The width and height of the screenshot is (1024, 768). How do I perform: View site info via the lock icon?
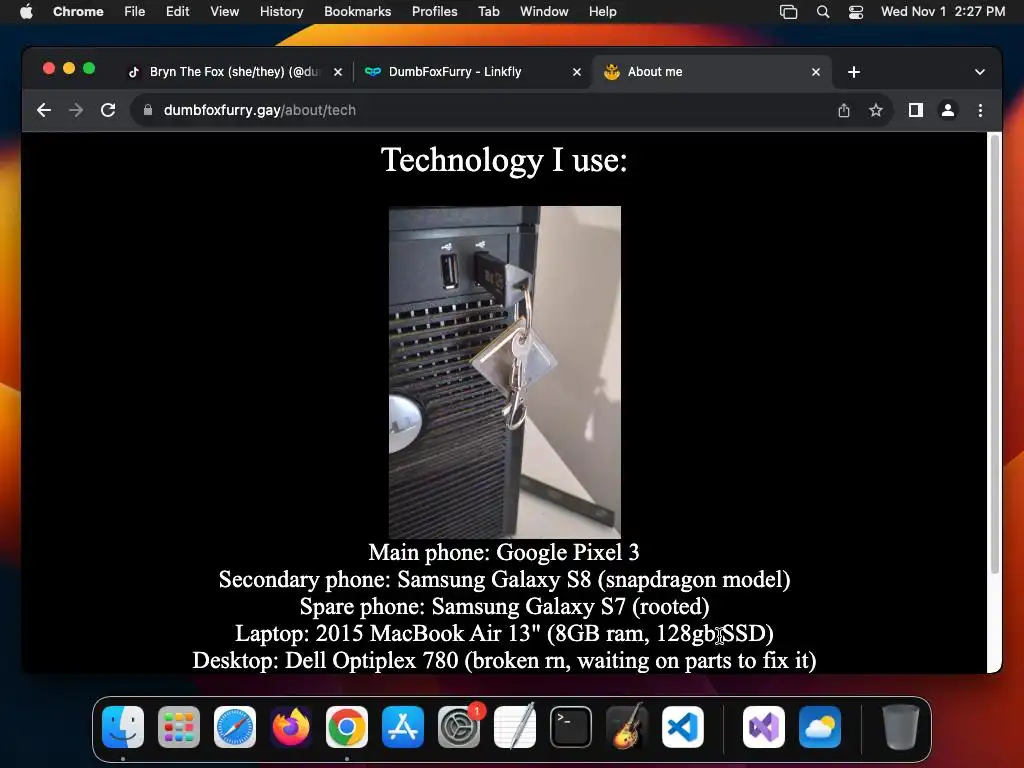click(148, 110)
